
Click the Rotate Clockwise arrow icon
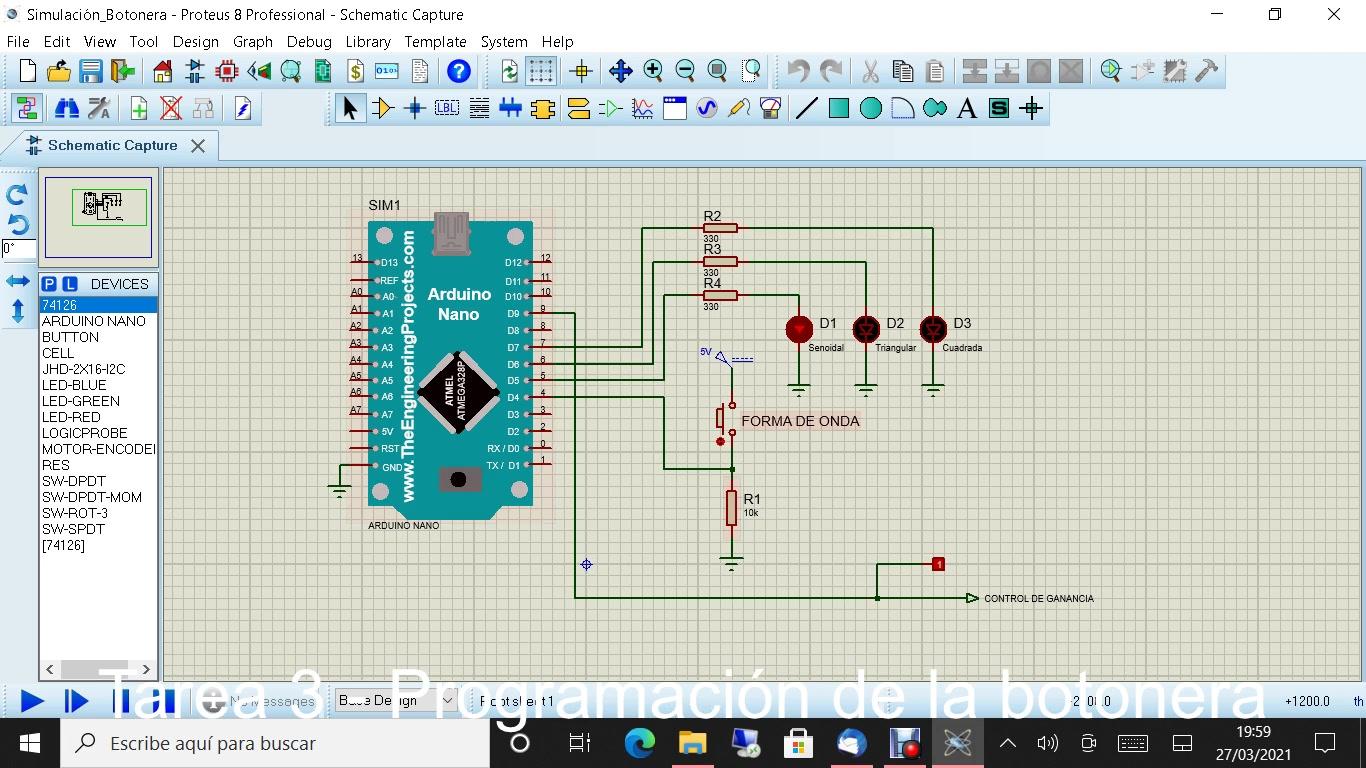pos(17,195)
